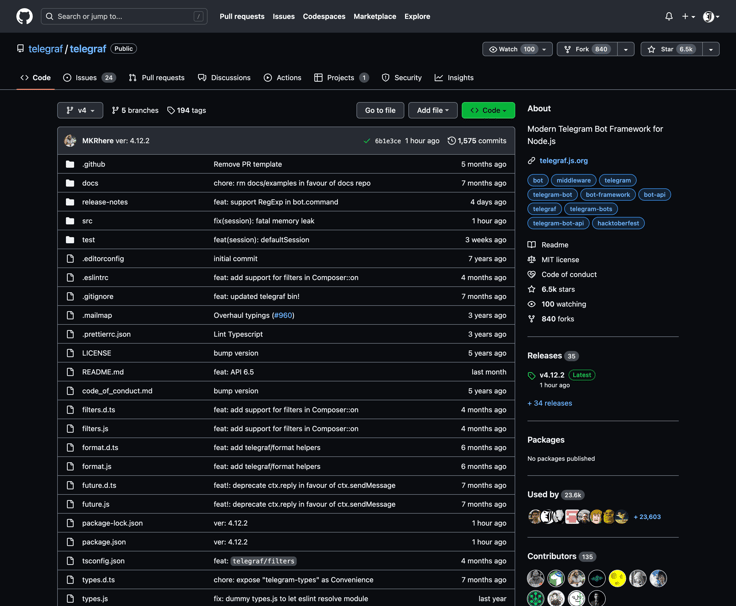
Task: Open the green commit status checkmark
Action: point(367,141)
